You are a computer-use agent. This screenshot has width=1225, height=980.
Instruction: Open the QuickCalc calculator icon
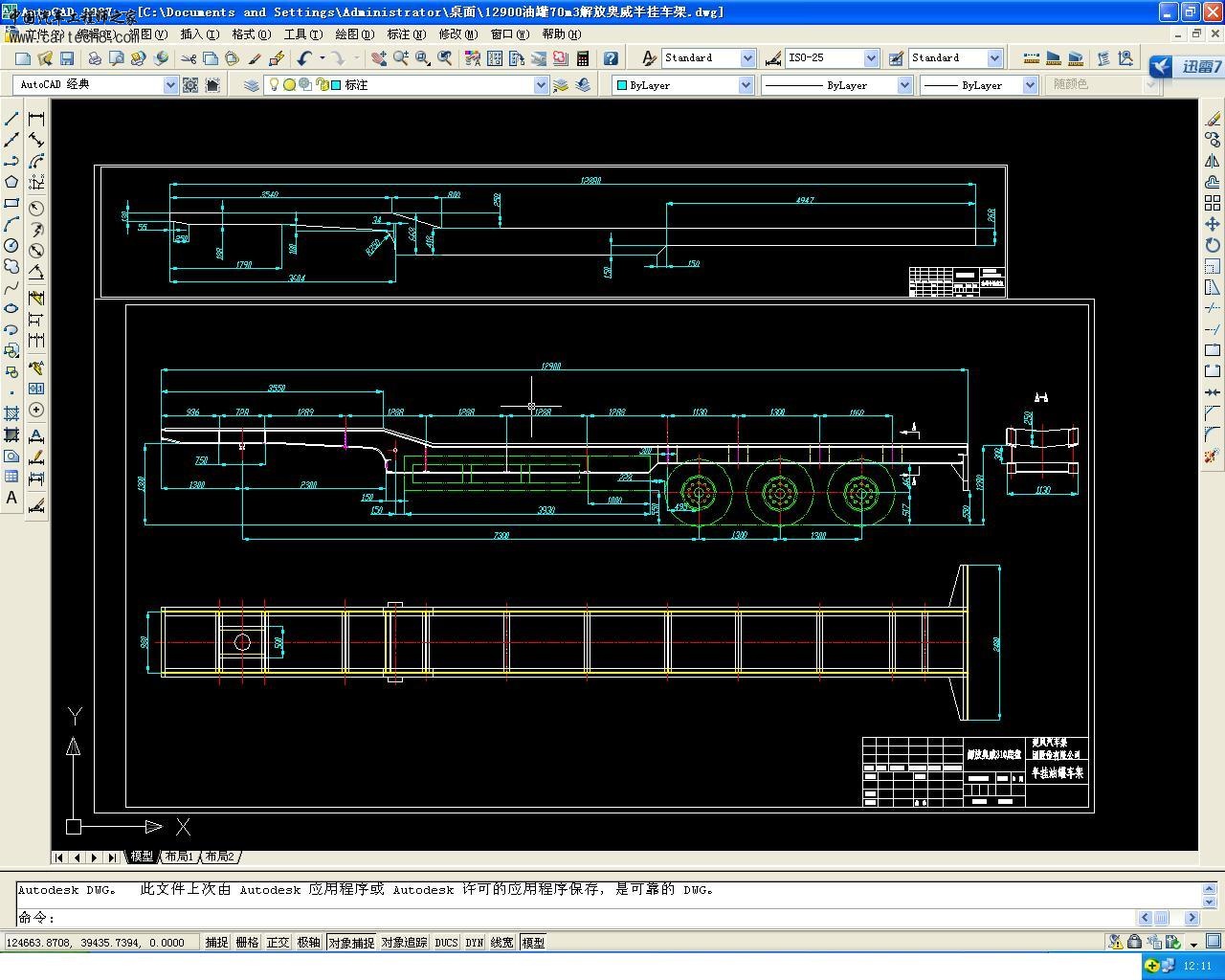[583, 58]
